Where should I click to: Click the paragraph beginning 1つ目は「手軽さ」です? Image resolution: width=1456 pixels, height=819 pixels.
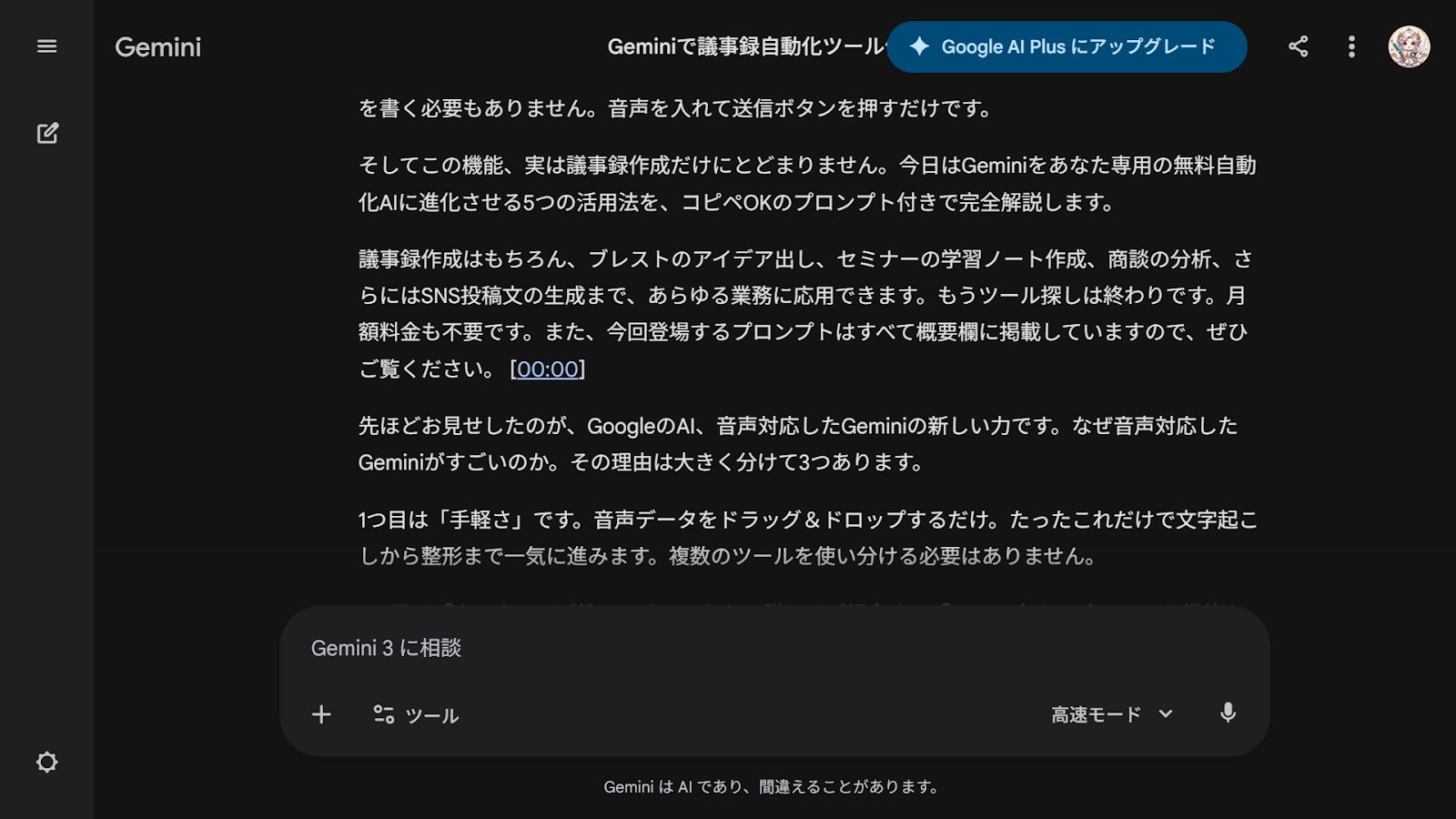pyautogui.click(x=807, y=537)
